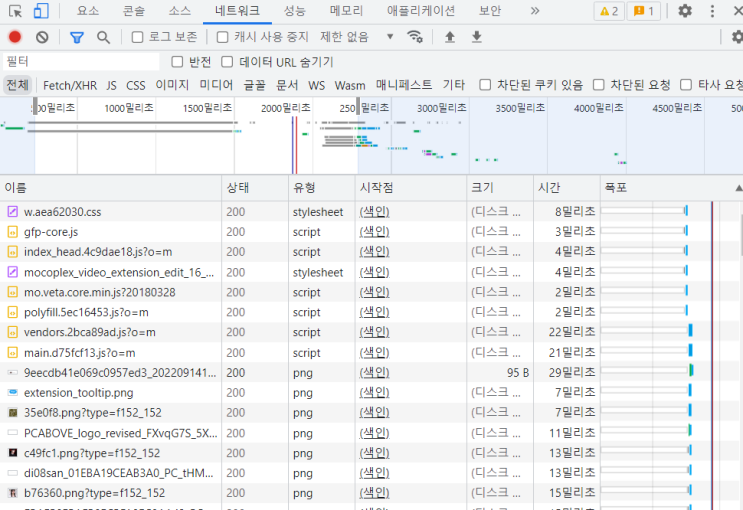743x510 pixels.
Task: Open the 보안 tab
Action: 490,11
